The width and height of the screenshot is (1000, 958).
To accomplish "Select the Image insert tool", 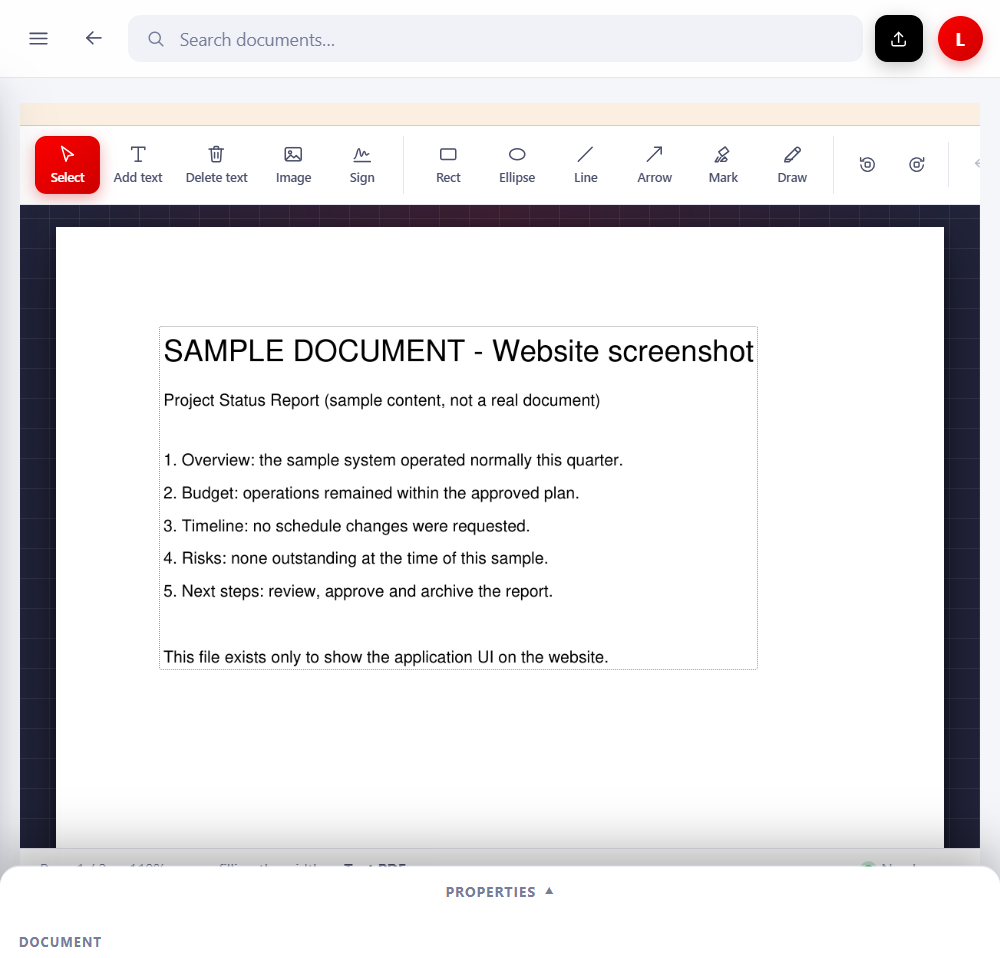I will [x=293, y=165].
